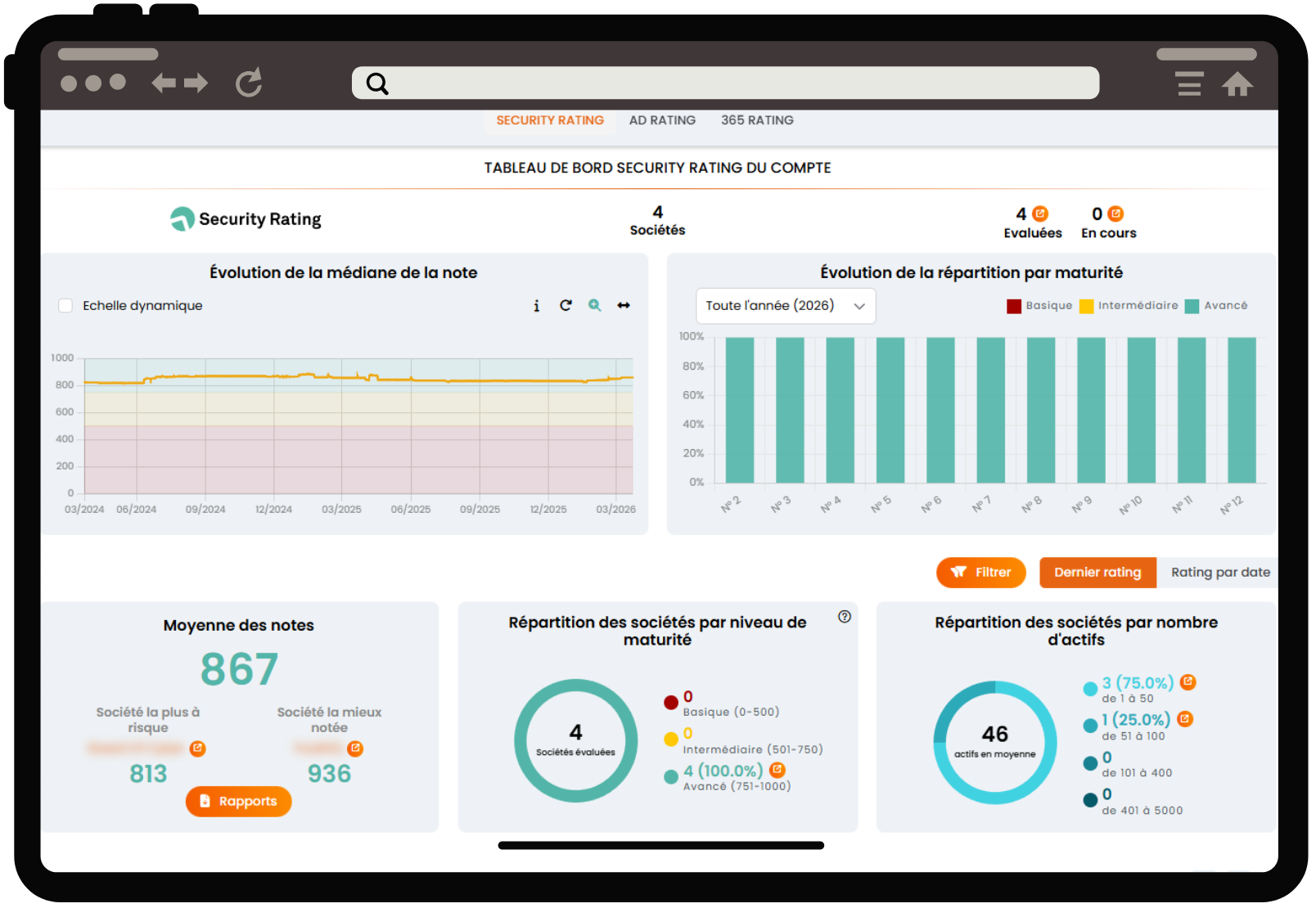Click the info icon above median chart

(536, 306)
